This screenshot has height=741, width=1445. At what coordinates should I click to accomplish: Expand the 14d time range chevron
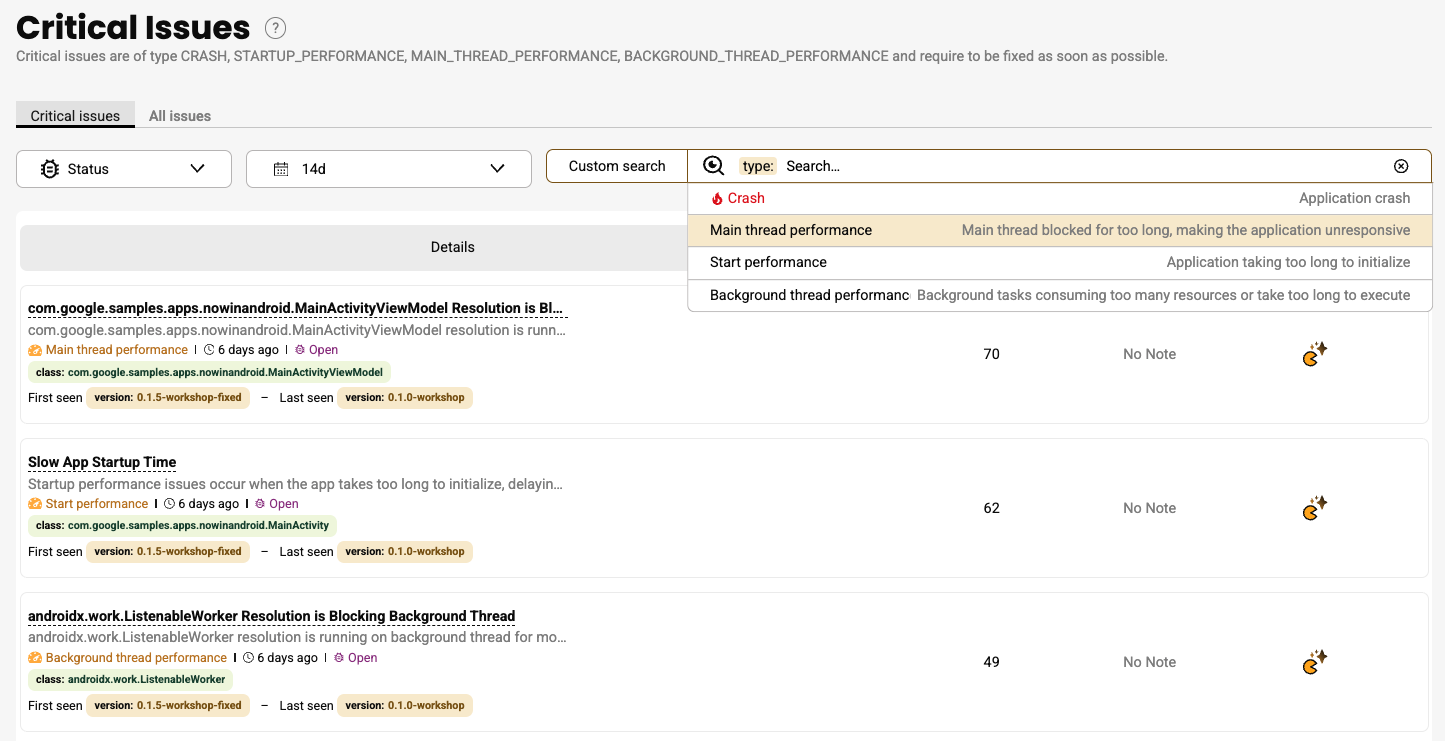[x=497, y=169]
